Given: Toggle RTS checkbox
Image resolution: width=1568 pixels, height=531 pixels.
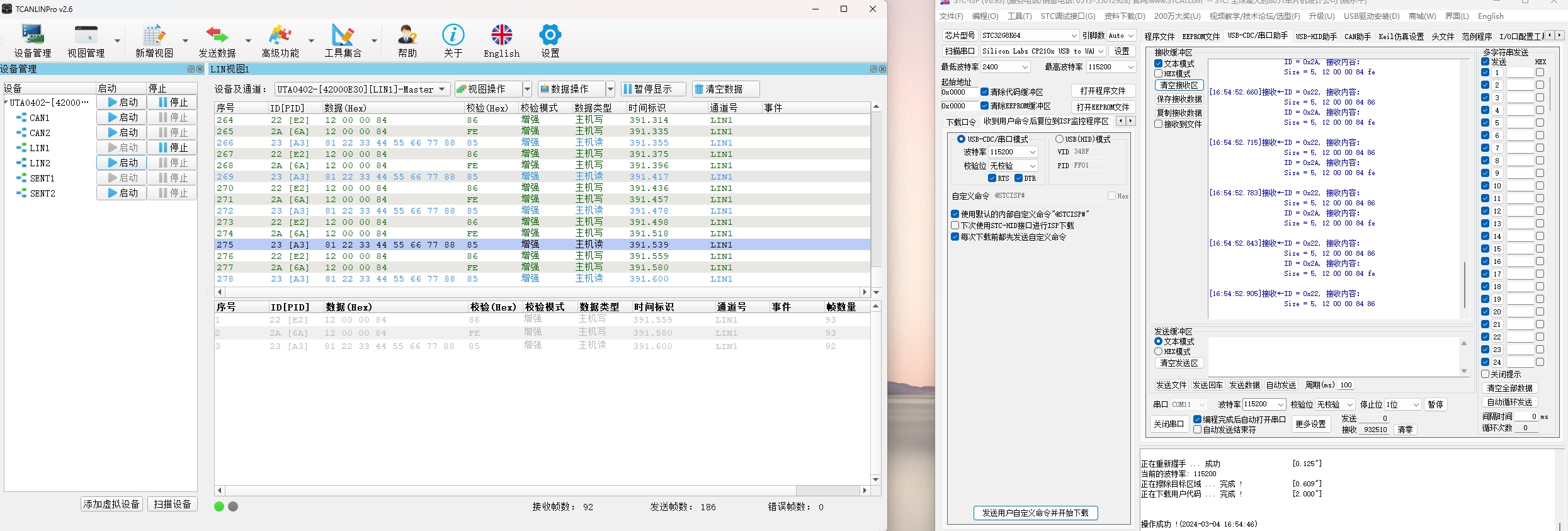Looking at the screenshot, I should tap(992, 178).
